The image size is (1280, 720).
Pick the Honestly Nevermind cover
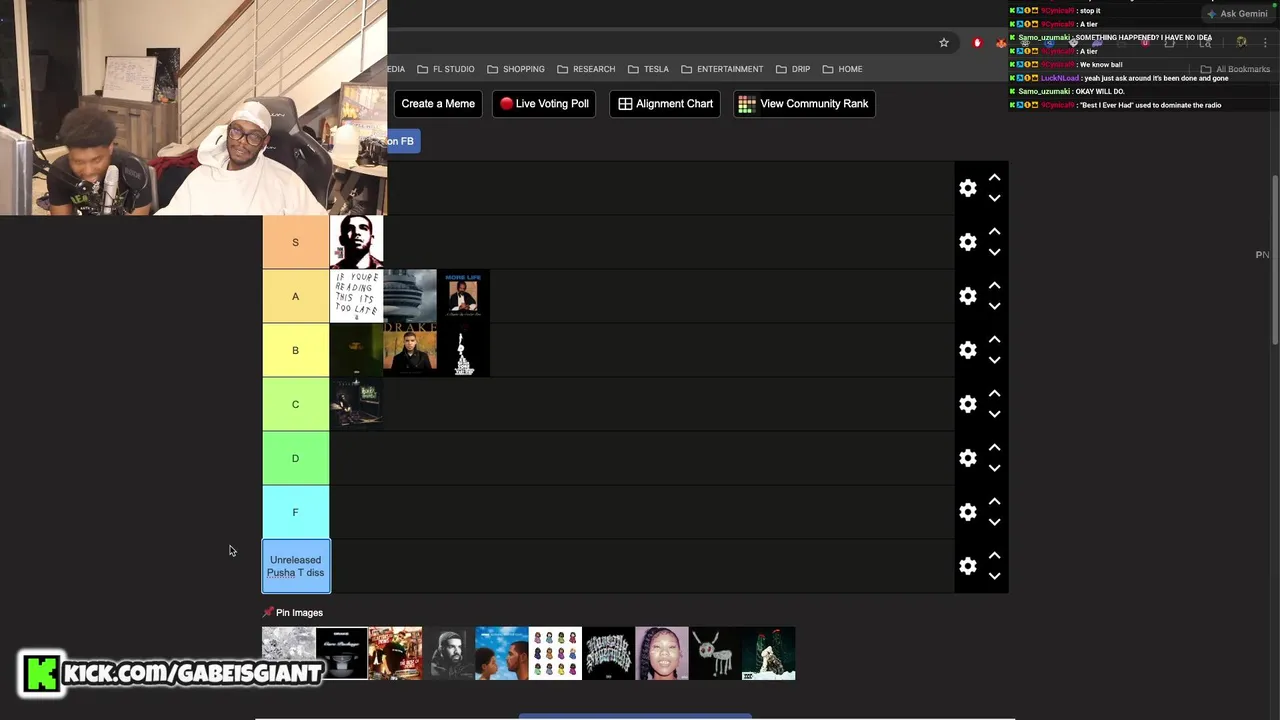pyautogui.click(x=609, y=653)
